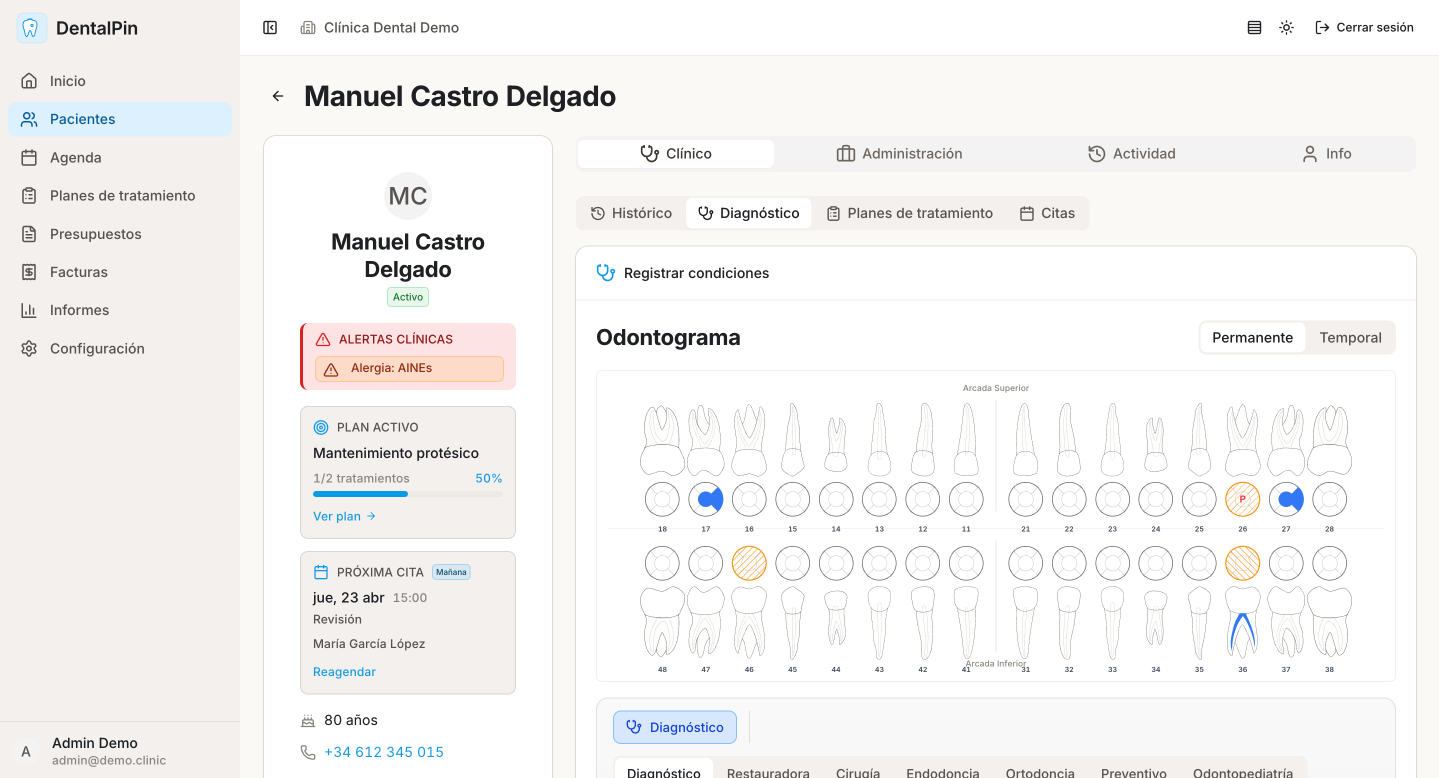Select the tooth 36 image with blue root canals
Screen dimensions: 1439x778
(x=1242, y=621)
